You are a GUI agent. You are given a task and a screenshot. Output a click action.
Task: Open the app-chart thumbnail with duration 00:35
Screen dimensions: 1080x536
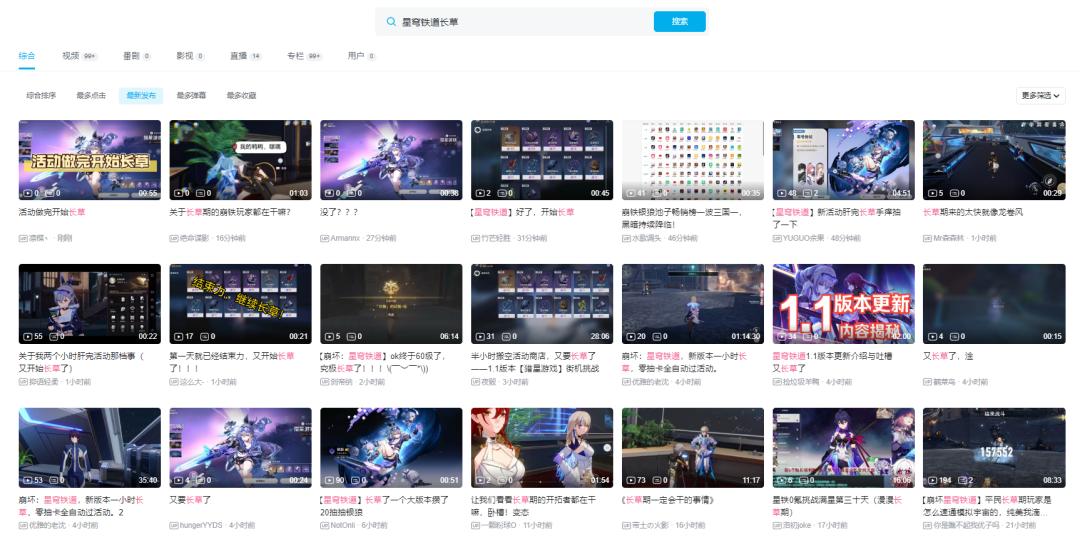[x=693, y=160]
